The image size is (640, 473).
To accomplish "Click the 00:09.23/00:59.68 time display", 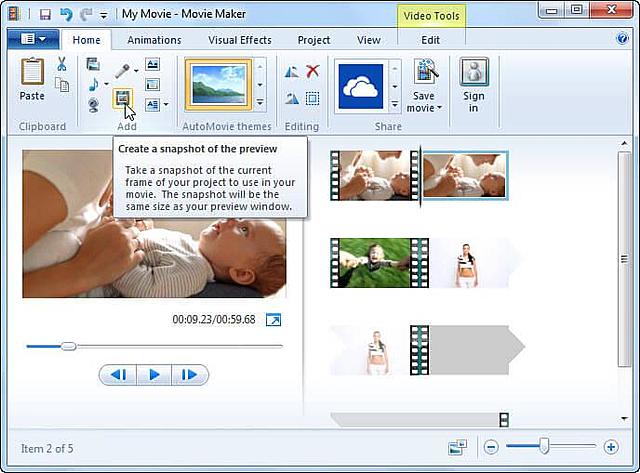I will tap(214, 319).
